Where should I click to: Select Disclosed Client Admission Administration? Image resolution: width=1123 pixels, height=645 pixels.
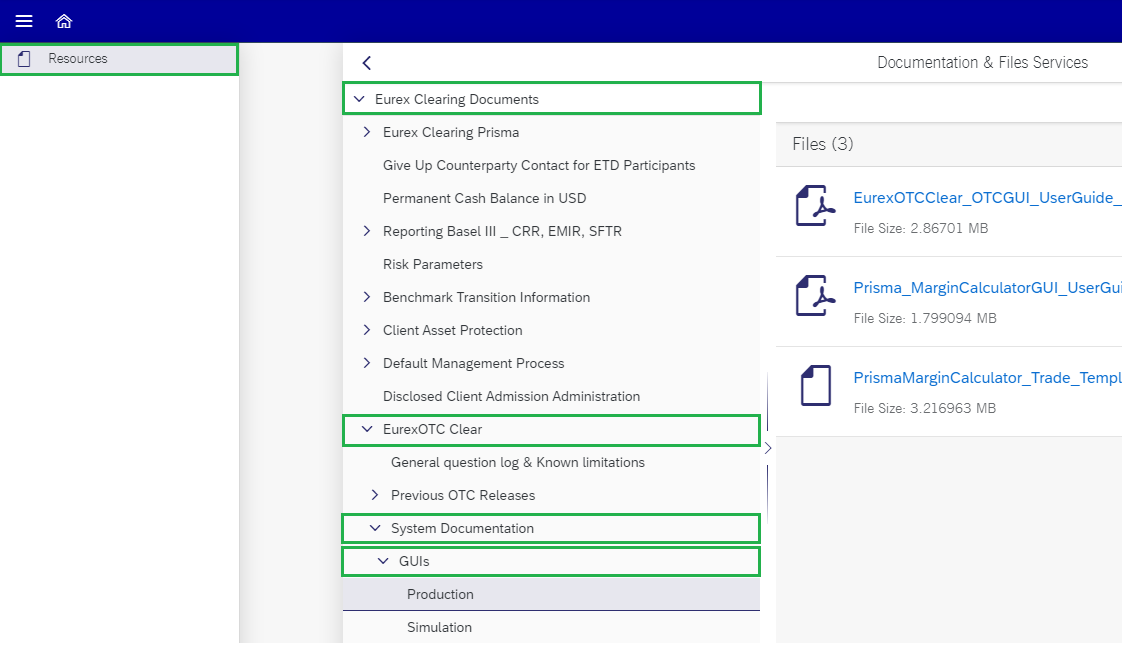pyautogui.click(x=551, y=396)
